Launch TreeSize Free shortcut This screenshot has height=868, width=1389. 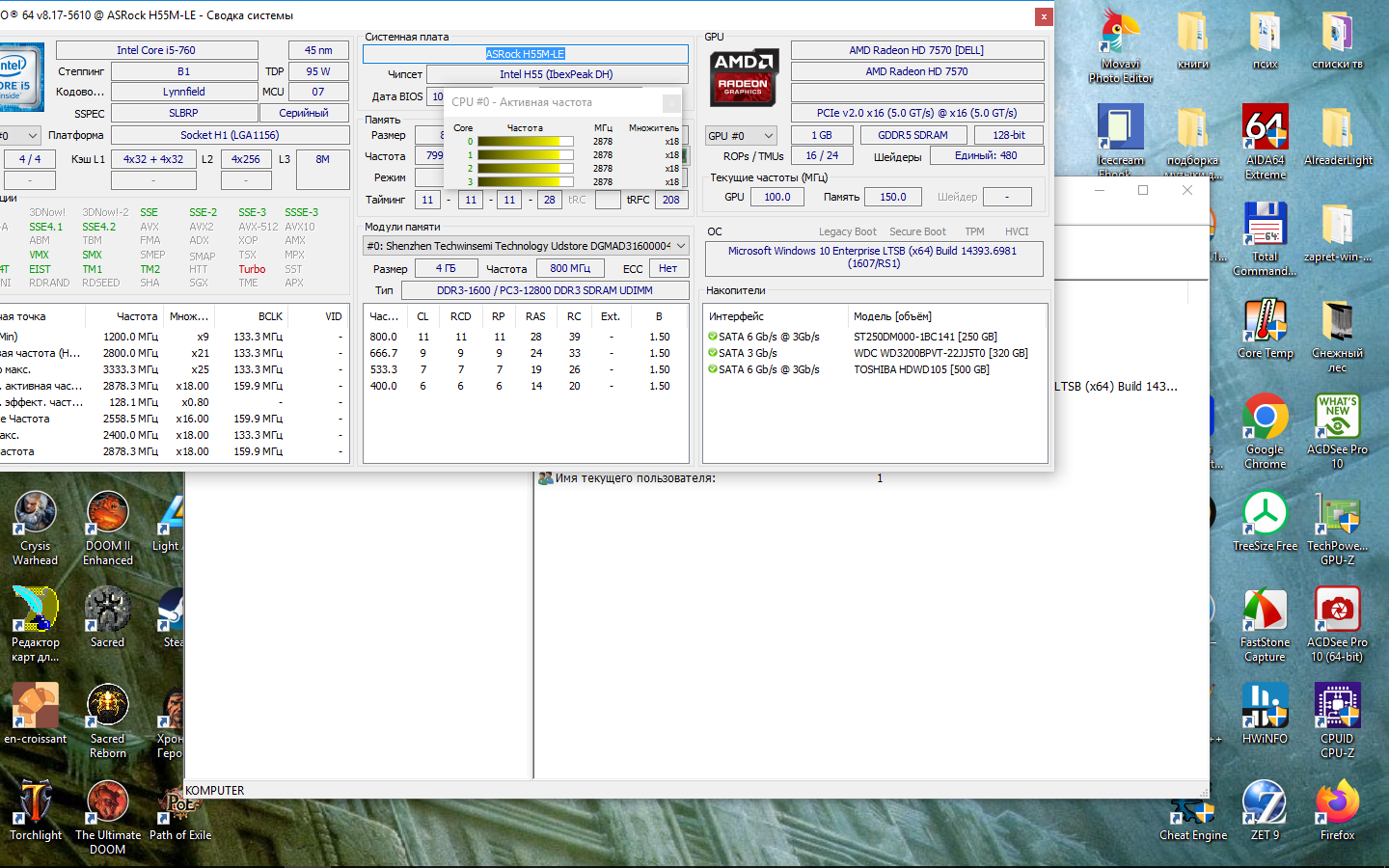[x=1266, y=522]
